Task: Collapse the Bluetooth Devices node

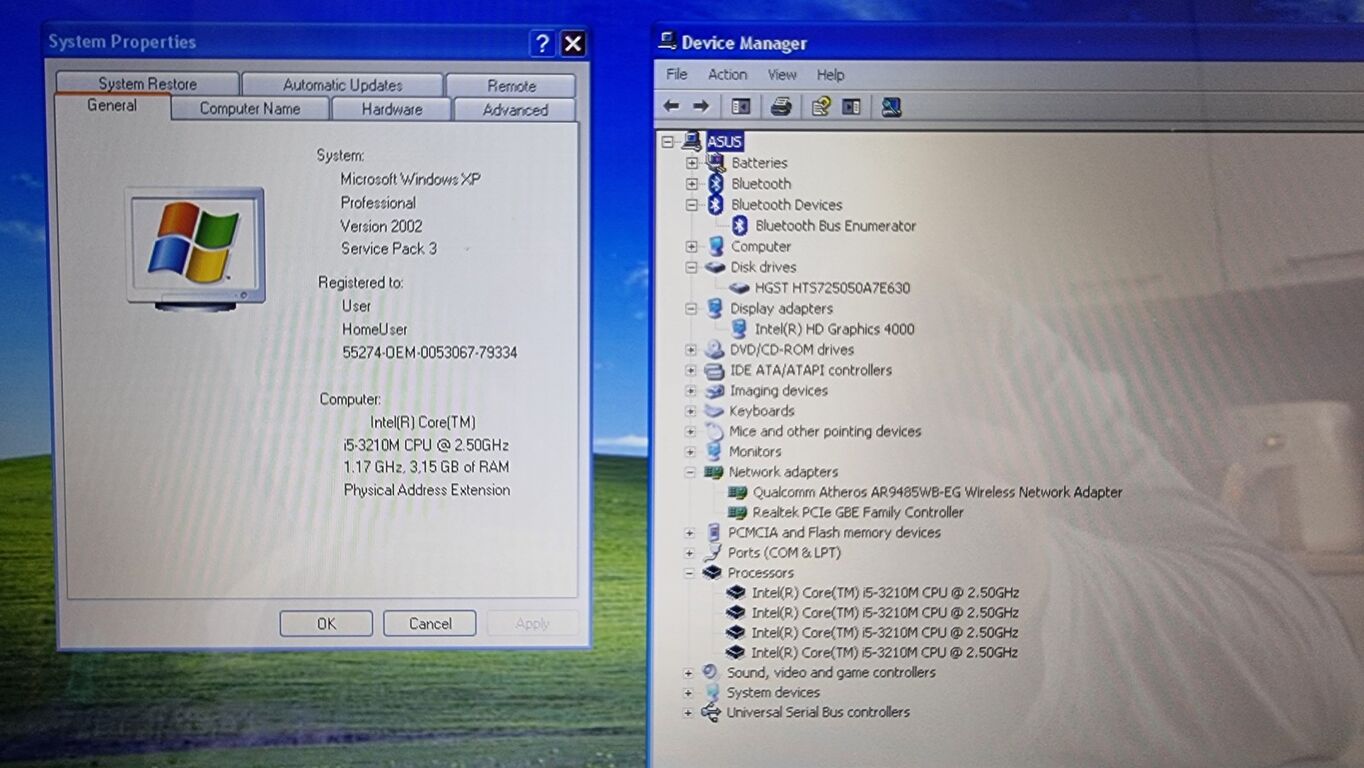Action: [691, 205]
